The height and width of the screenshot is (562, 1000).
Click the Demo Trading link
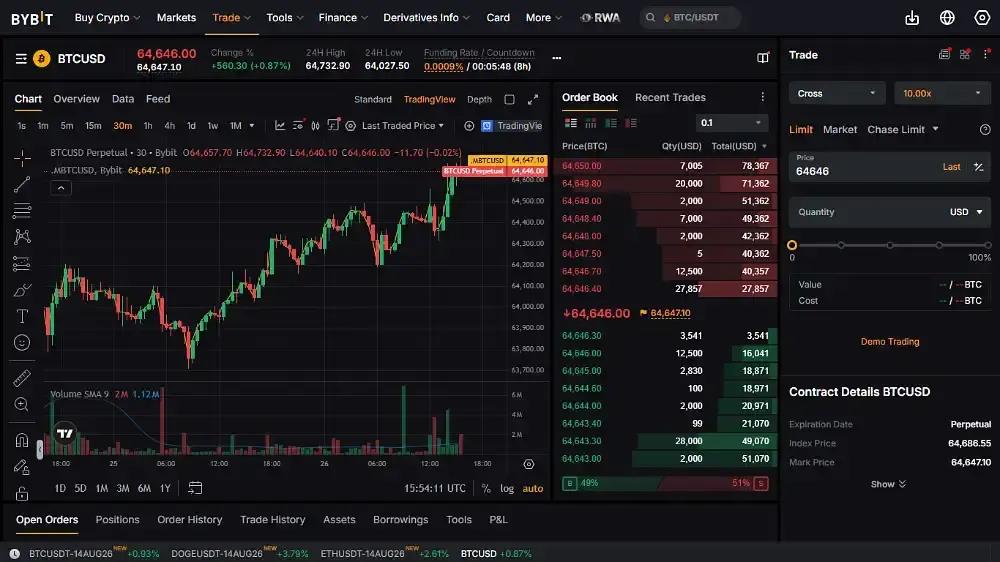point(890,342)
